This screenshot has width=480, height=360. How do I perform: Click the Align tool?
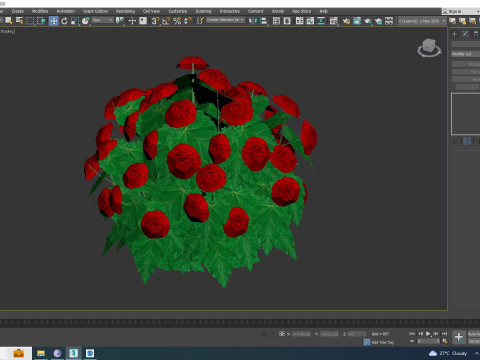pyautogui.click(x=264, y=21)
